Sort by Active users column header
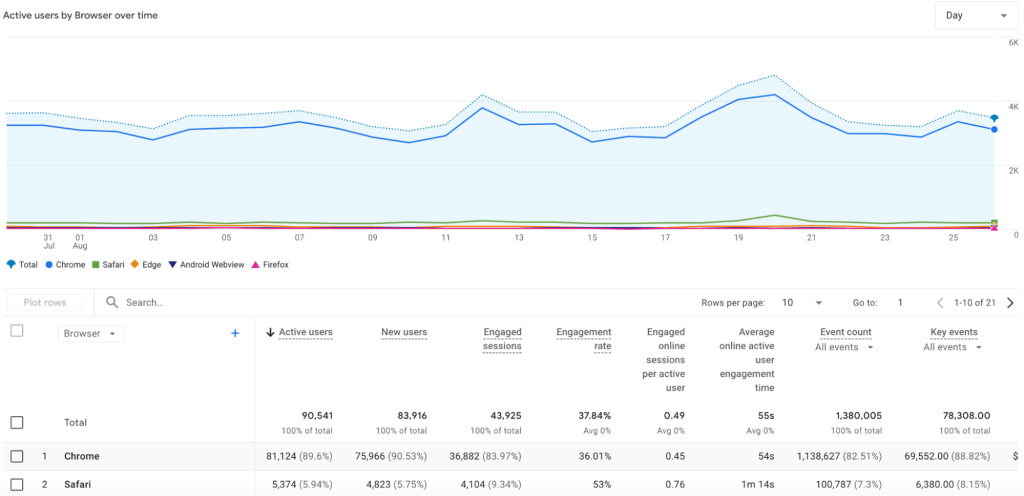This screenshot has height=496, width=1024. click(305, 332)
